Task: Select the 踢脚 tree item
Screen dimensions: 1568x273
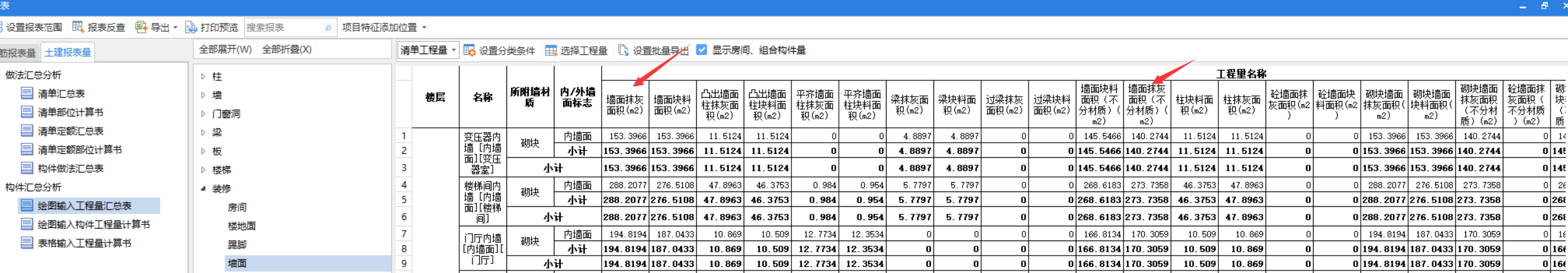Action: point(237,245)
